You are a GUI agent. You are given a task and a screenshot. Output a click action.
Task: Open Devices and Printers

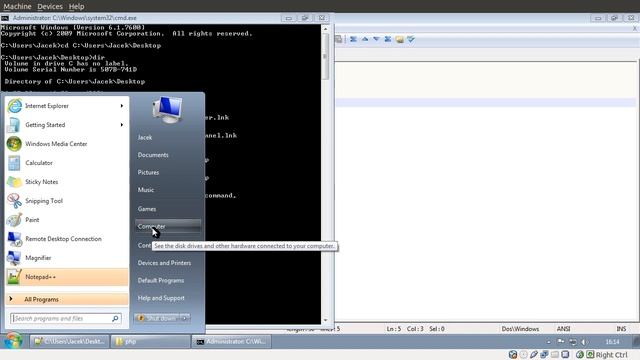pyautogui.click(x=164, y=263)
